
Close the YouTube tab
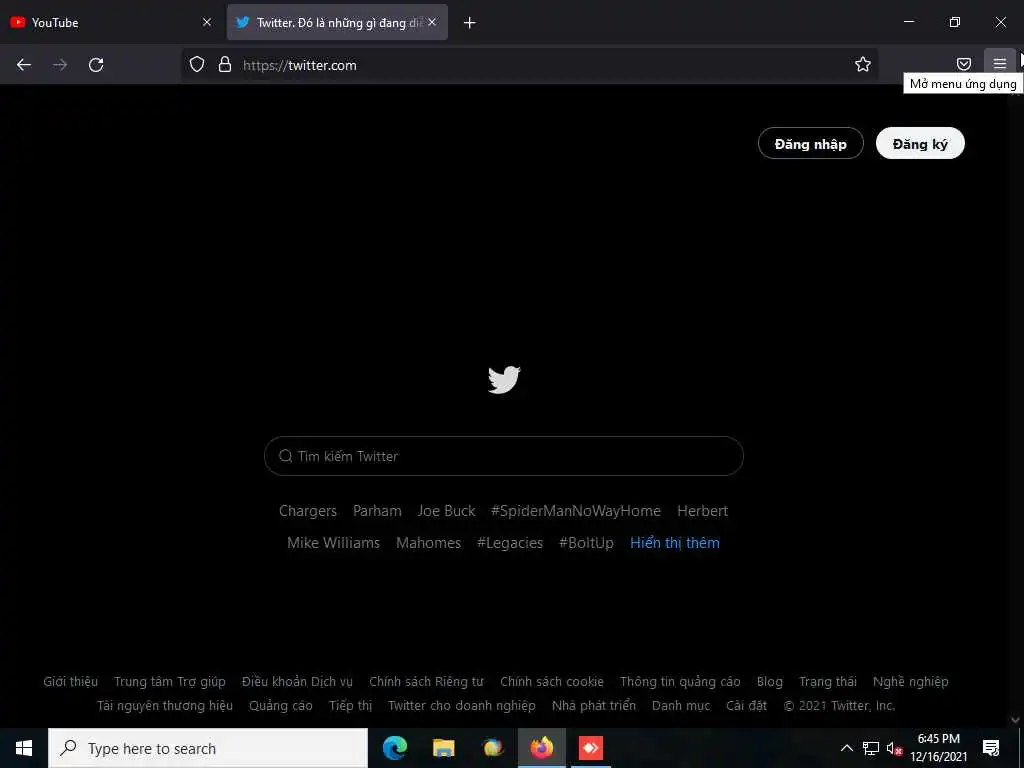(207, 22)
